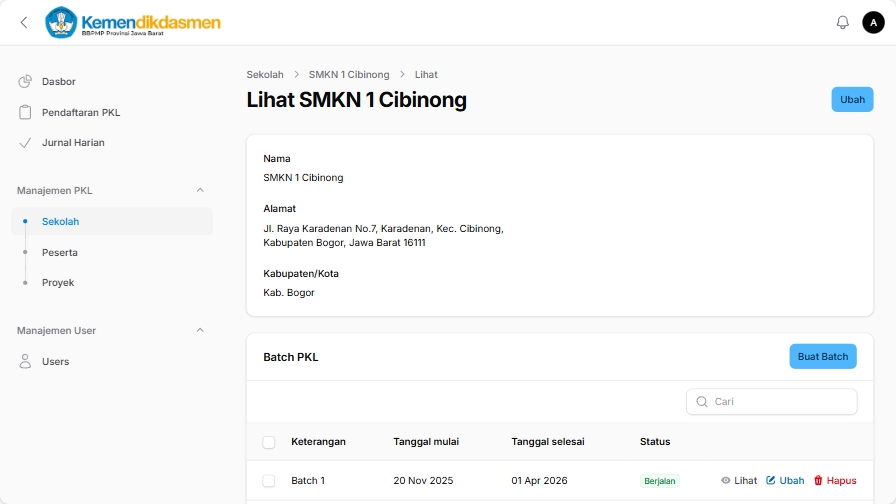The image size is (896, 504).
Task: Click the Cari search field
Action: (780, 402)
